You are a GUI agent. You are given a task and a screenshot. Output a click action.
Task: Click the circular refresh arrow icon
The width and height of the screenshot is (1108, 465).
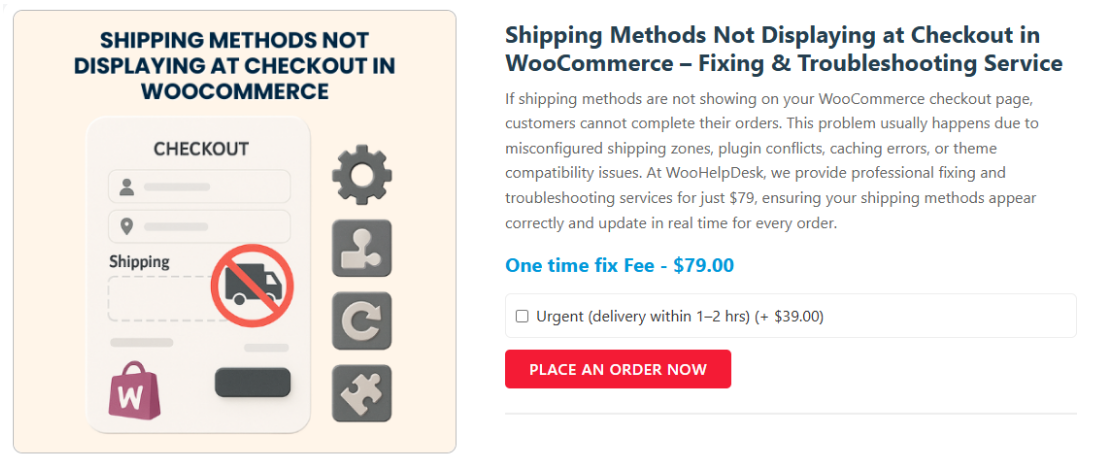click(x=361, y=321)
